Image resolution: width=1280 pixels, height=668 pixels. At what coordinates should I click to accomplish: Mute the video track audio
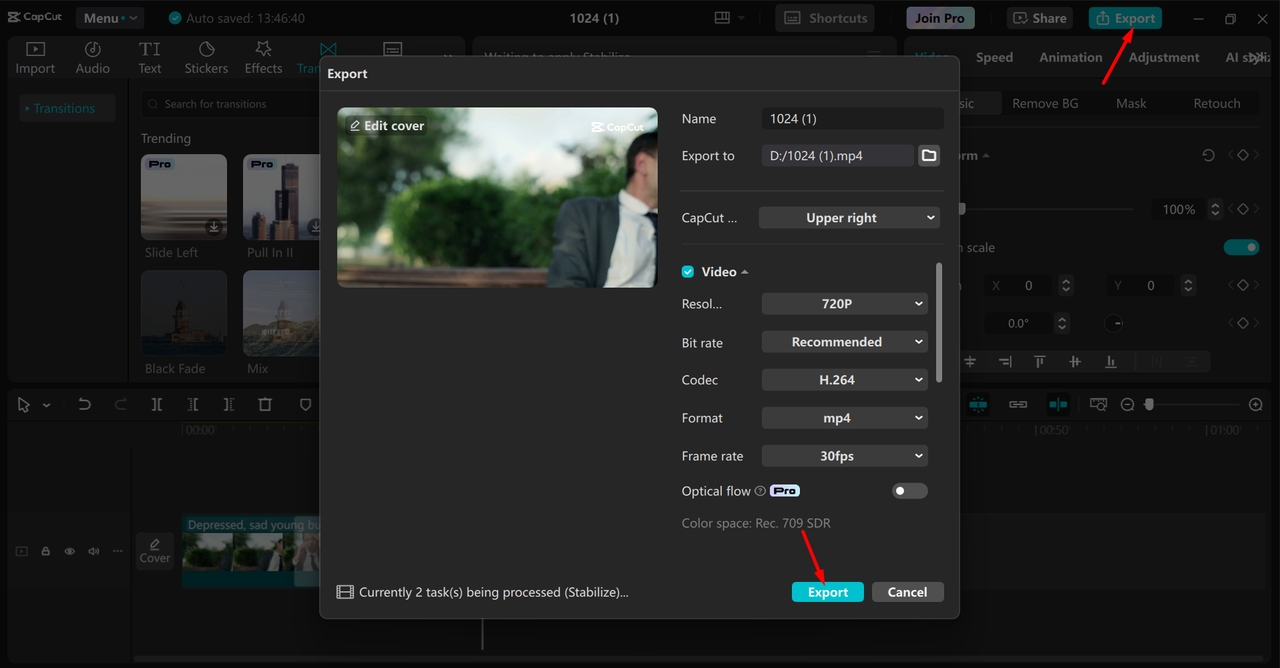pos(94,551)
